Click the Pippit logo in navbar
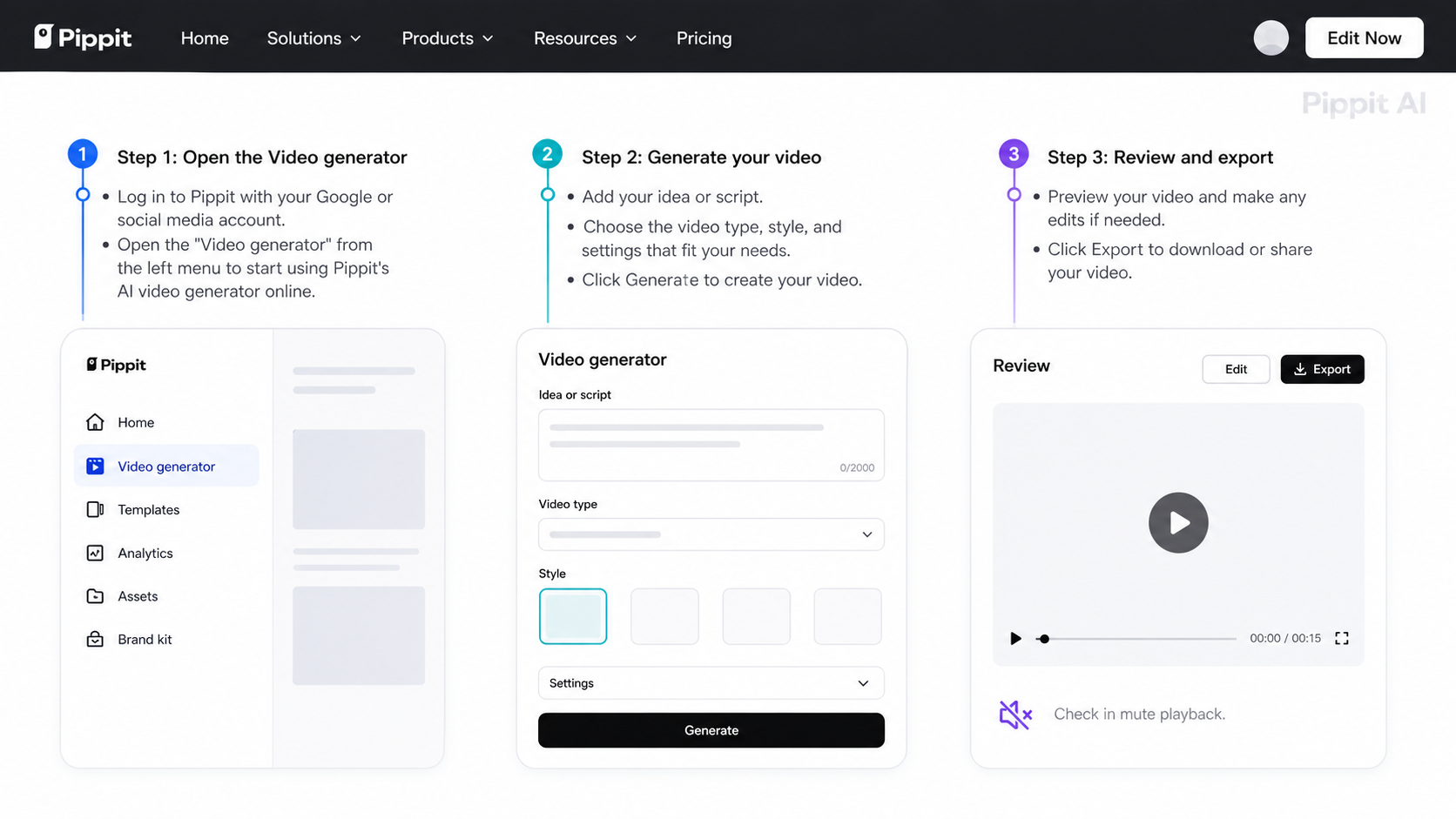The width and height of the screenshot is (1456, 819). pos(83,37)
